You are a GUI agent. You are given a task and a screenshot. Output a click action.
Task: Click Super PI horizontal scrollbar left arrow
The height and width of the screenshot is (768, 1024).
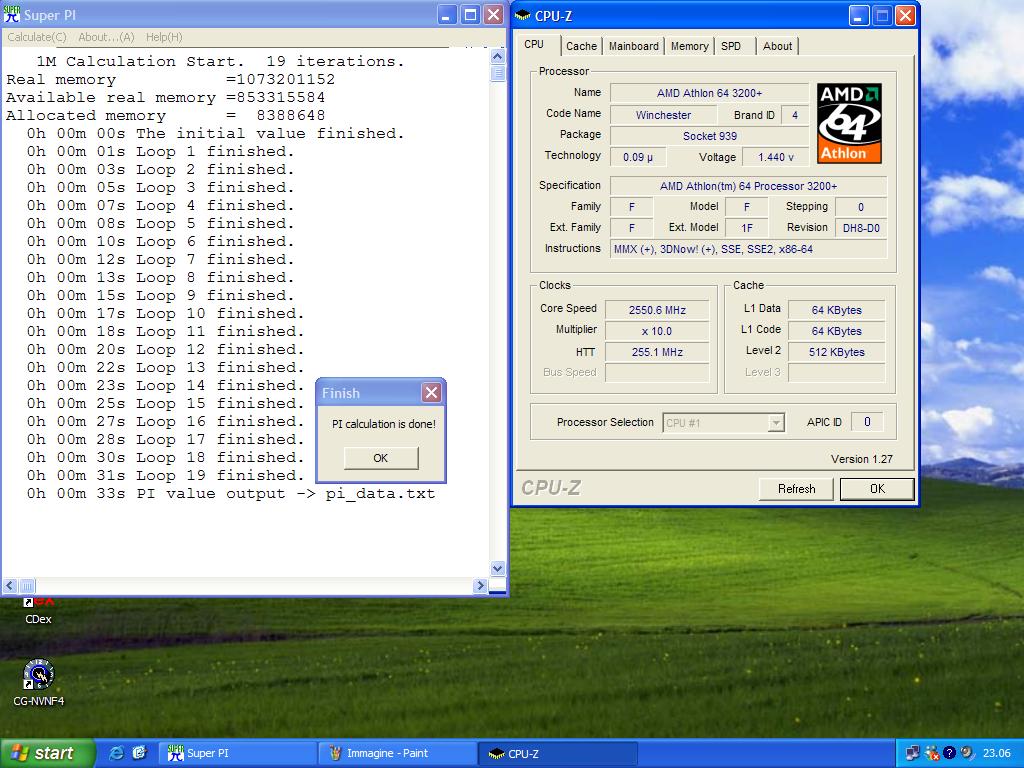point(10,586)
